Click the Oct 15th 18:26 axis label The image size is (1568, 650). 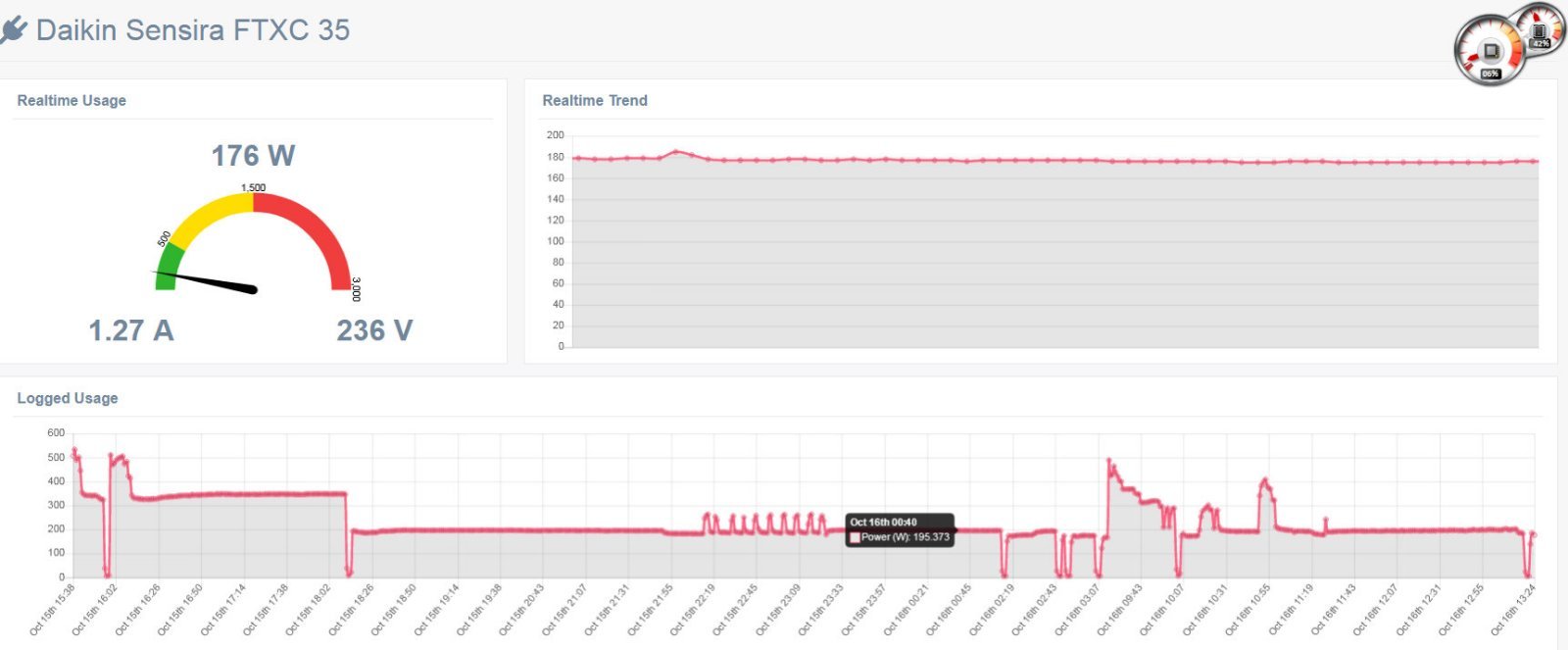352,610
